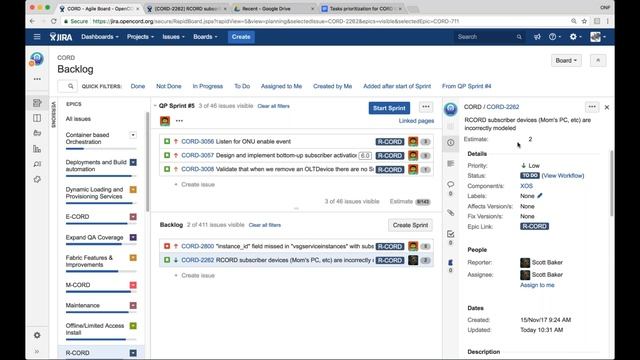Switch to the Google Drive browser tab

pos(273,9)
